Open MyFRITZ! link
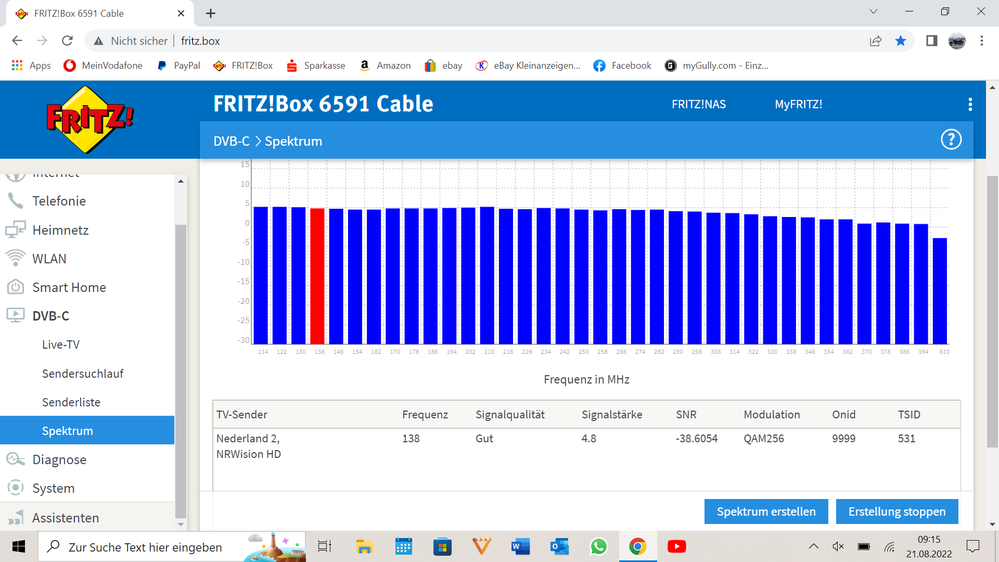The height and width of the screenshot is (562, 999). coord(798,104)
